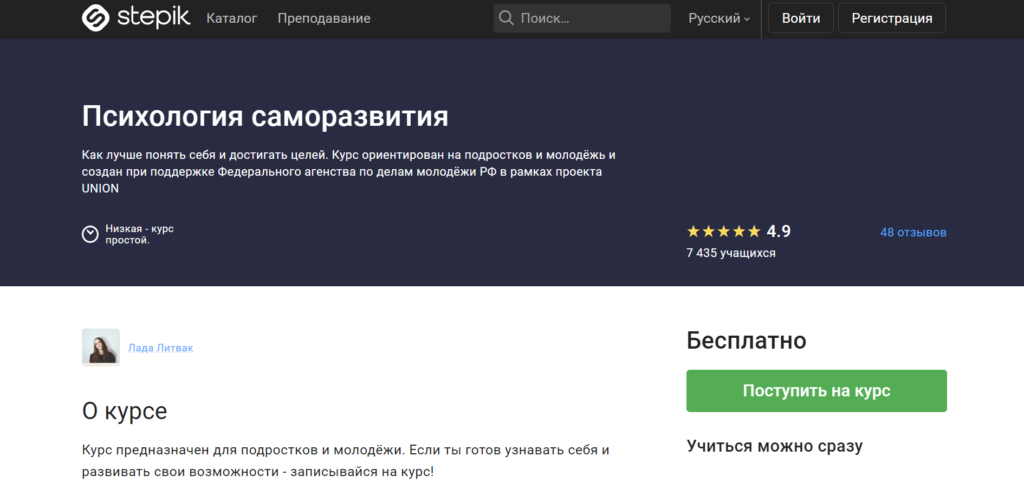Click the 4.9 rating score
This screenshot has height=501, width=1024.
tap(778, 232)
